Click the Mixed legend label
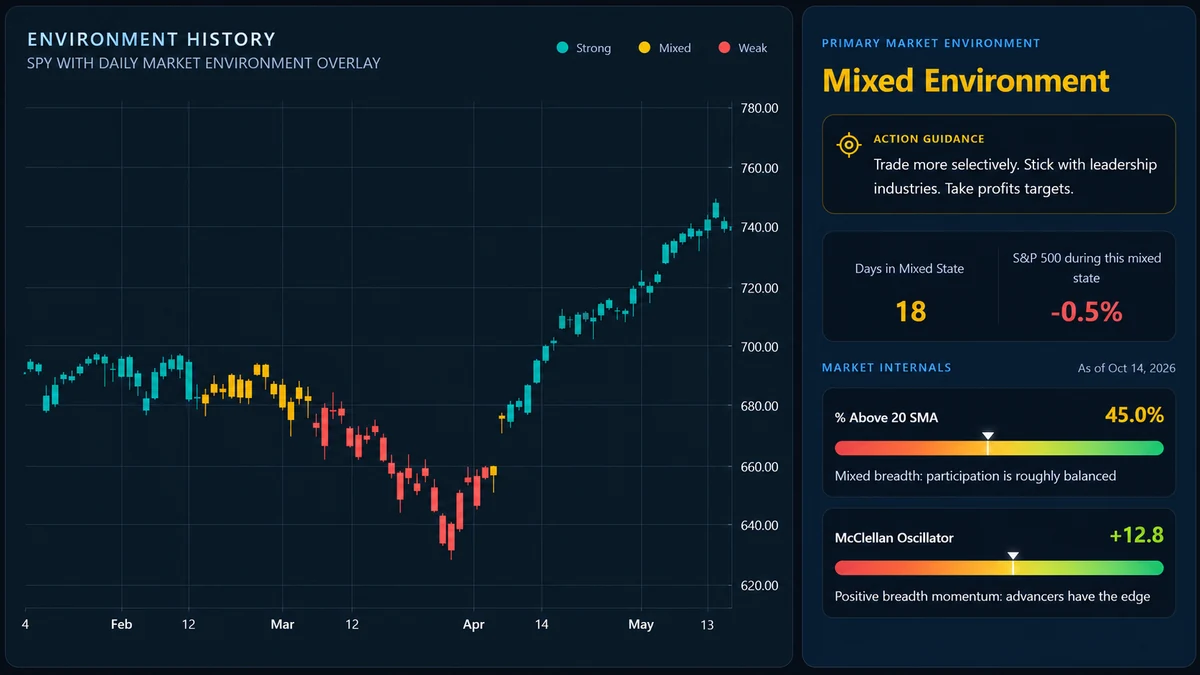Viewport: 1200px width, 675px height. (x=675, y=48)
